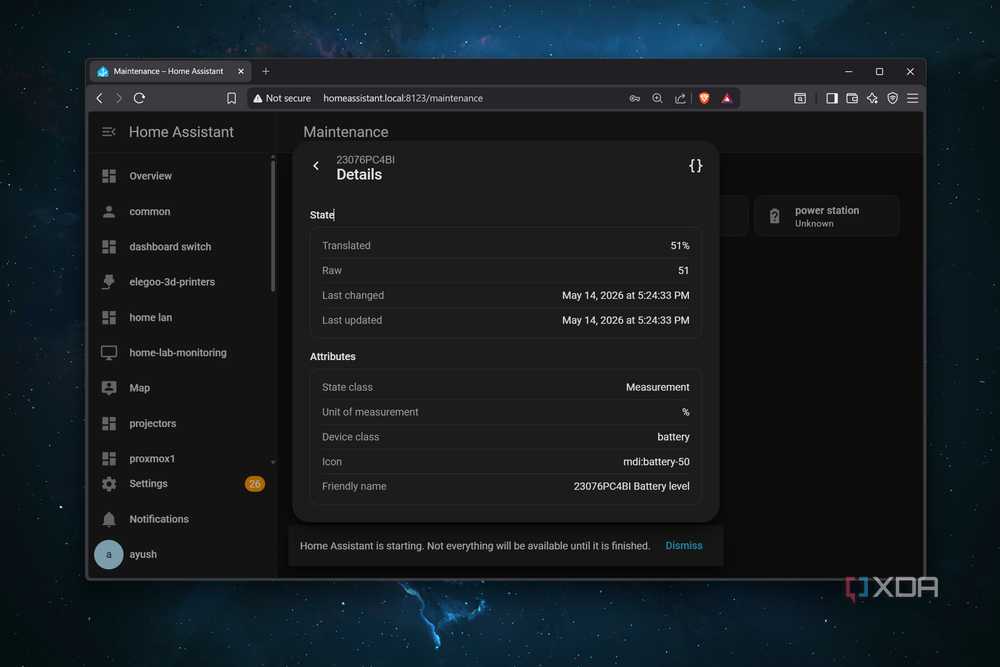Open the power station battery card
The image size is (1000, 667).
coord(827,216)
